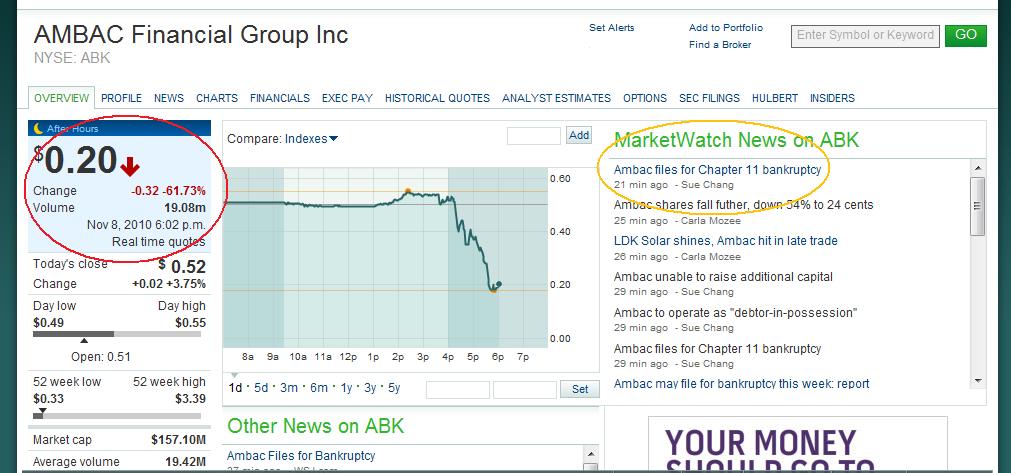Open the Find a Broker link

pos(720,44)
